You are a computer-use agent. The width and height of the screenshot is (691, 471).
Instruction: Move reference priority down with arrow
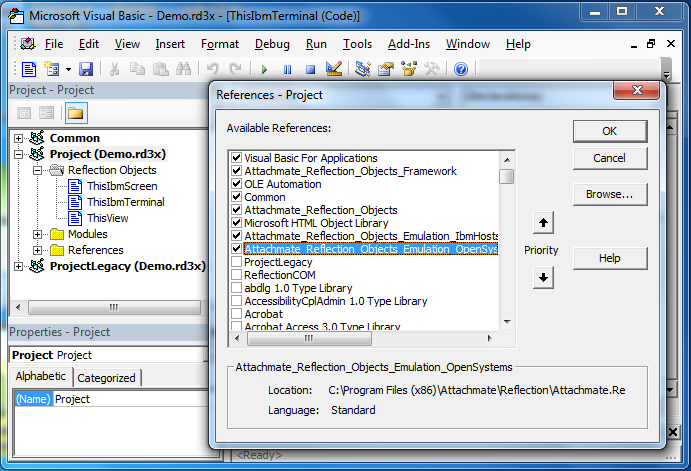click(x=543, y=277)
